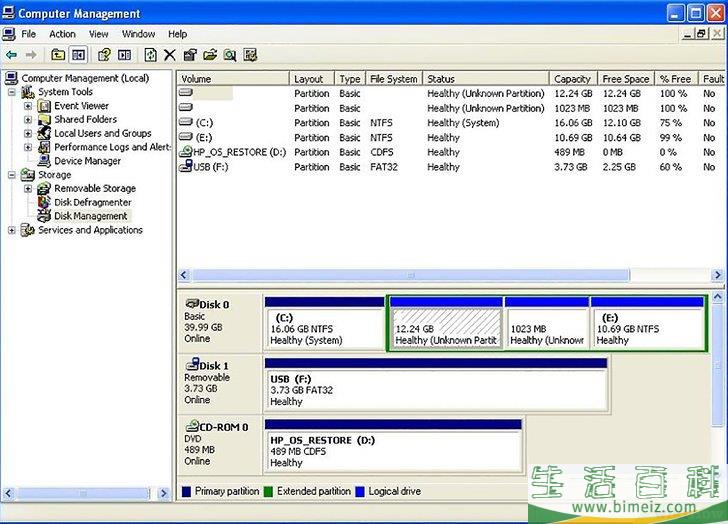Click the tree pane scroll right arrow
Screen dimensions: 728x524
coord(163,493)
